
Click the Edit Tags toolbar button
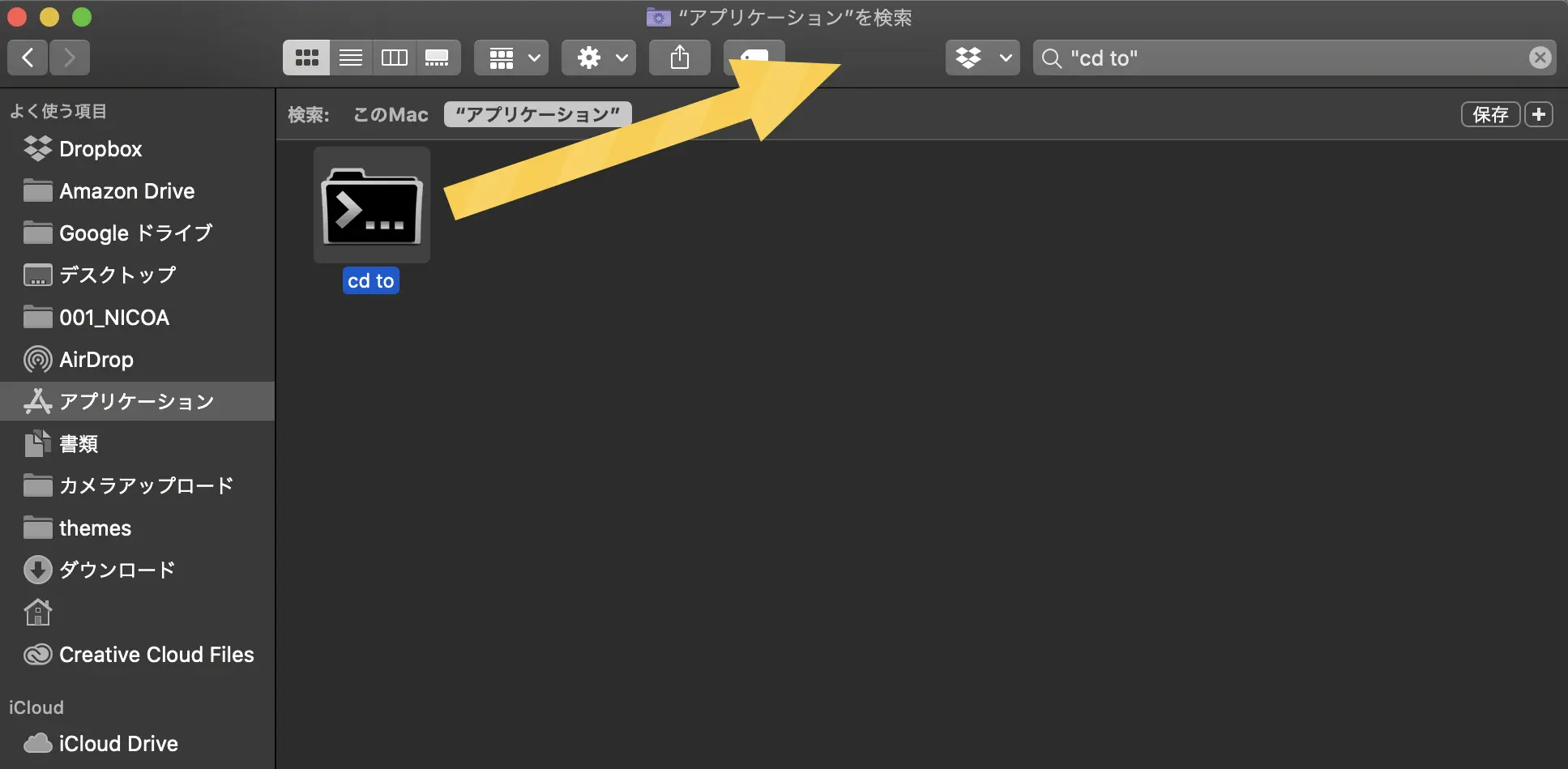click(x=754, y=58)
